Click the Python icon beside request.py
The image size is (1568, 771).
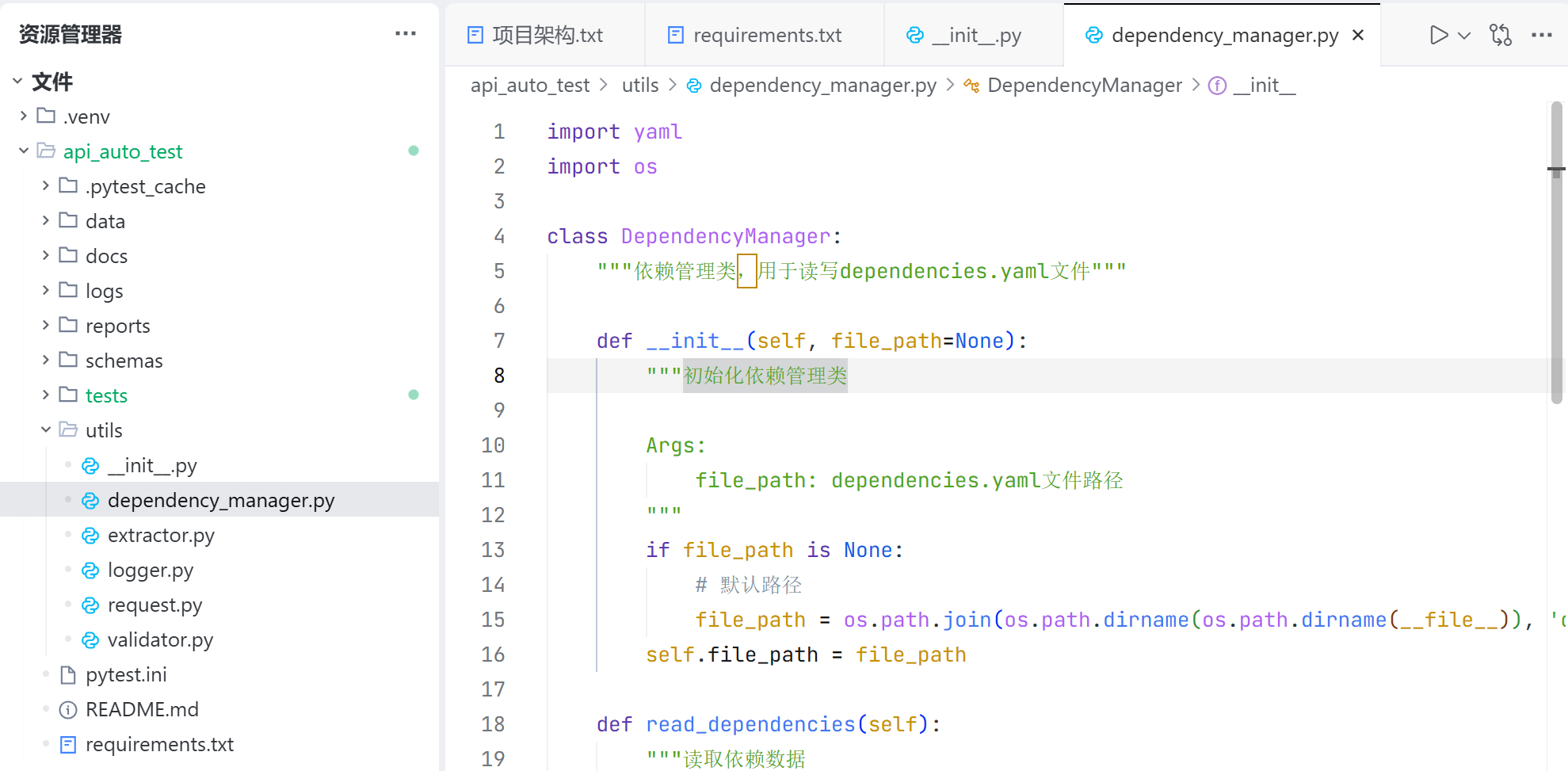click(90, 605)
